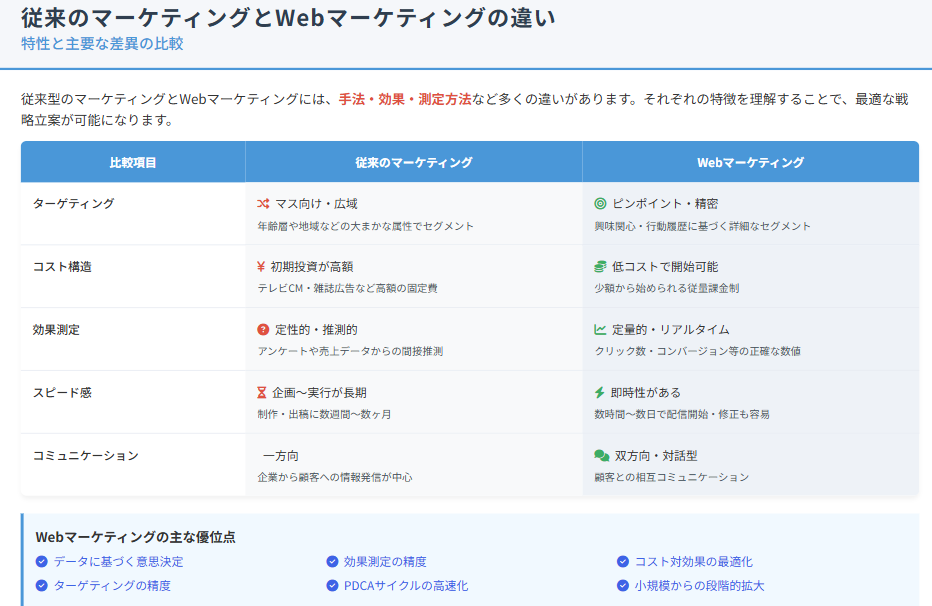Click the check mark beside PDCAサイクルの高速化
The height and width of the screenshot is (606, 932).
(x=333, y=586)
